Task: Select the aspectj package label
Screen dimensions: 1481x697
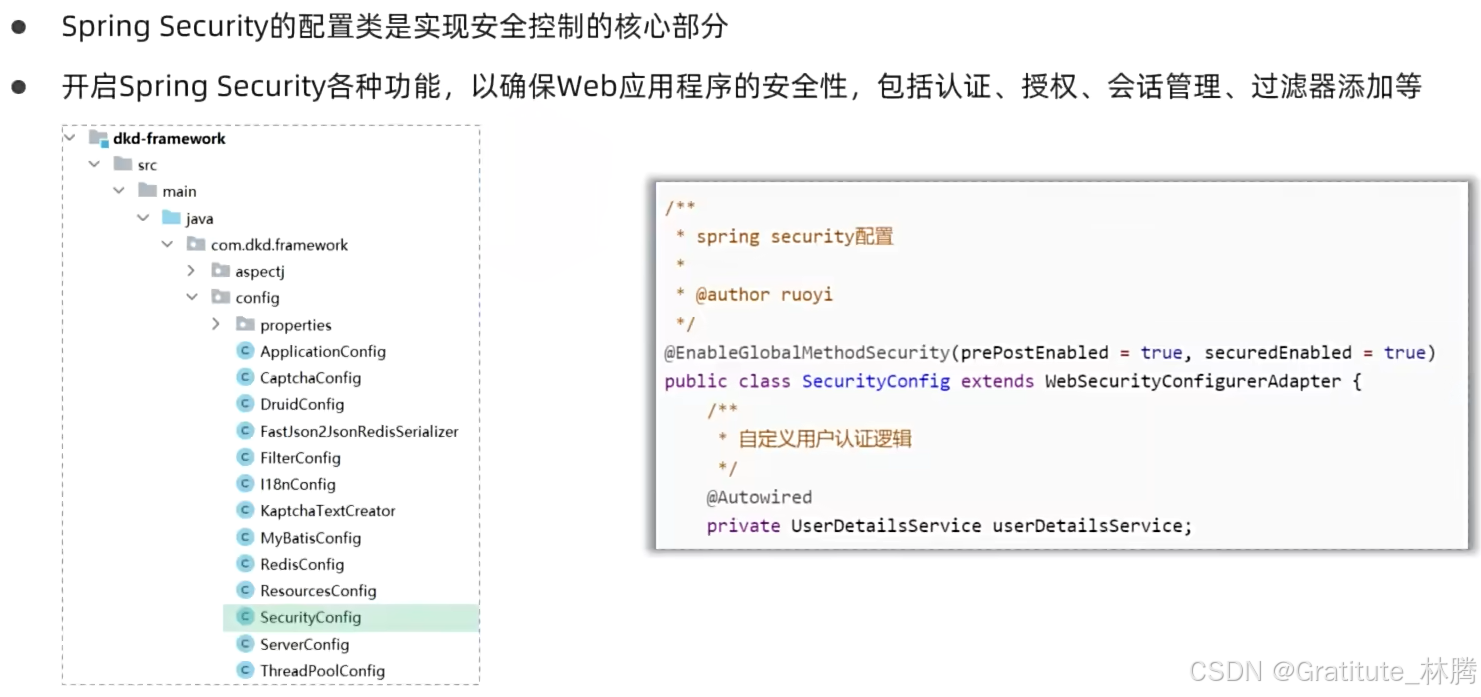Action: pos(260,271)
